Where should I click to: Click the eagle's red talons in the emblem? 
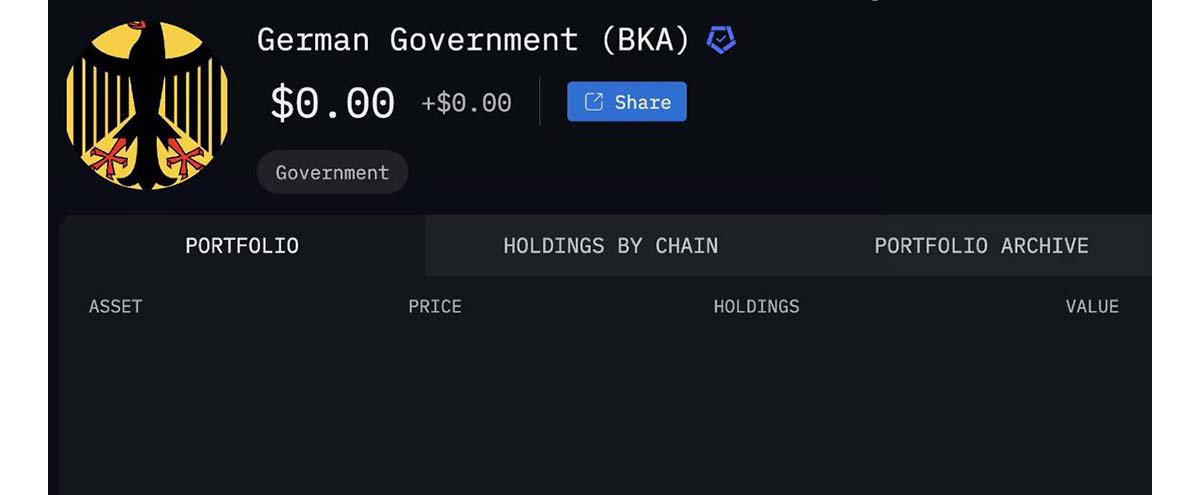(147, 157)
